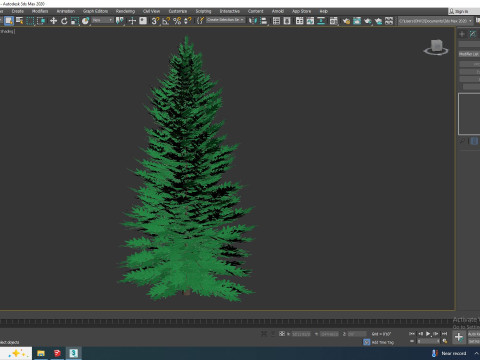Open the Graph Editors menu
The height and width of the screenshot is (360, 480).
(x=95, y=11)
